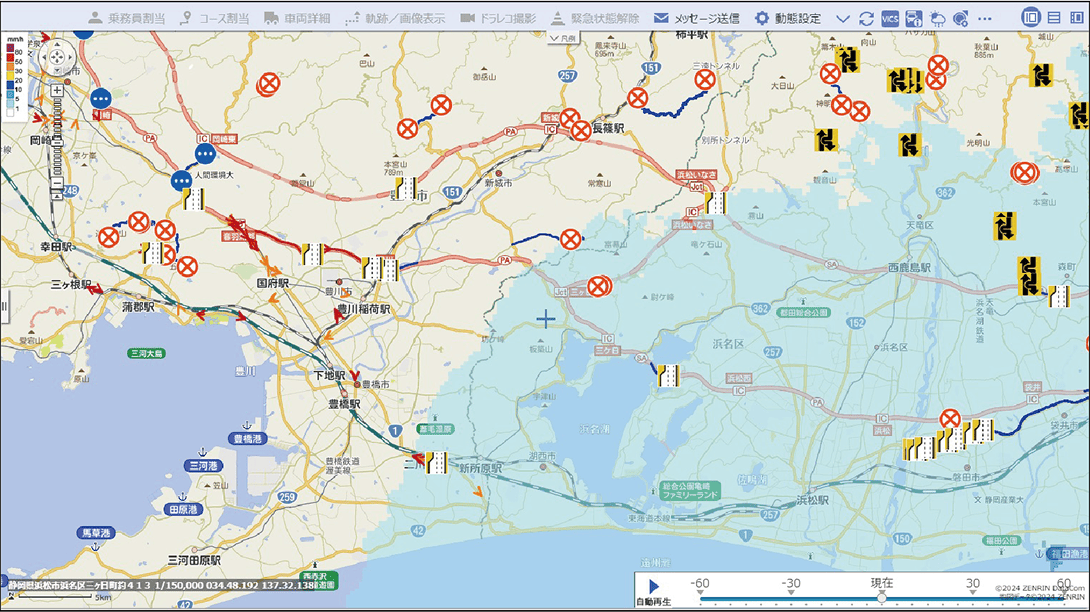
Task: Click the refresh map icon
Action: (866, 18)
